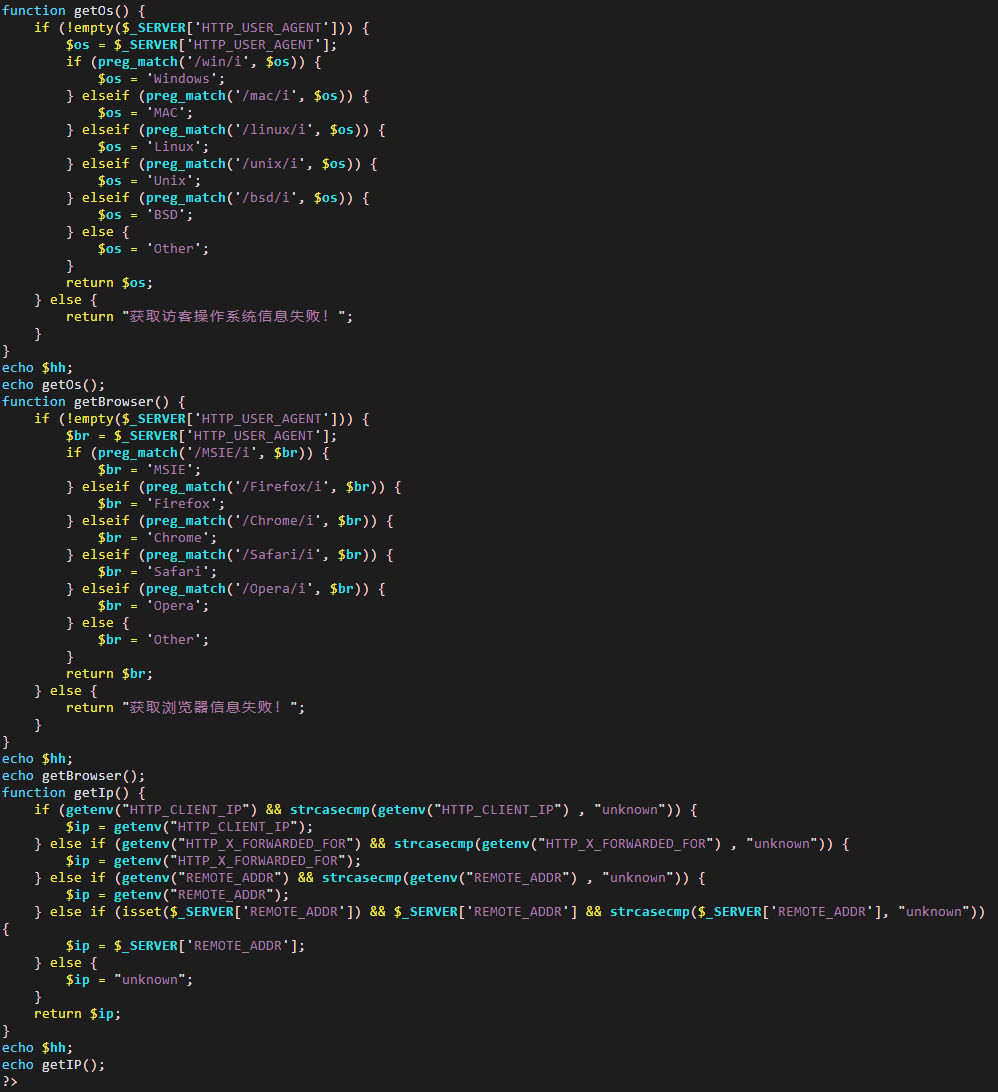Click the 'echo getOs();' line
This screenshot has height=1092, width=998.
click(53, 384)
